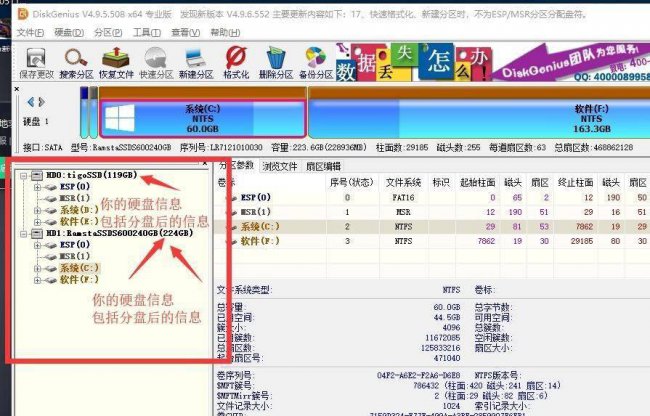Expand ESP(0) under HD0 tigoSSD
The width and height of the screenshot is (650, 416).
coord(37,187)
